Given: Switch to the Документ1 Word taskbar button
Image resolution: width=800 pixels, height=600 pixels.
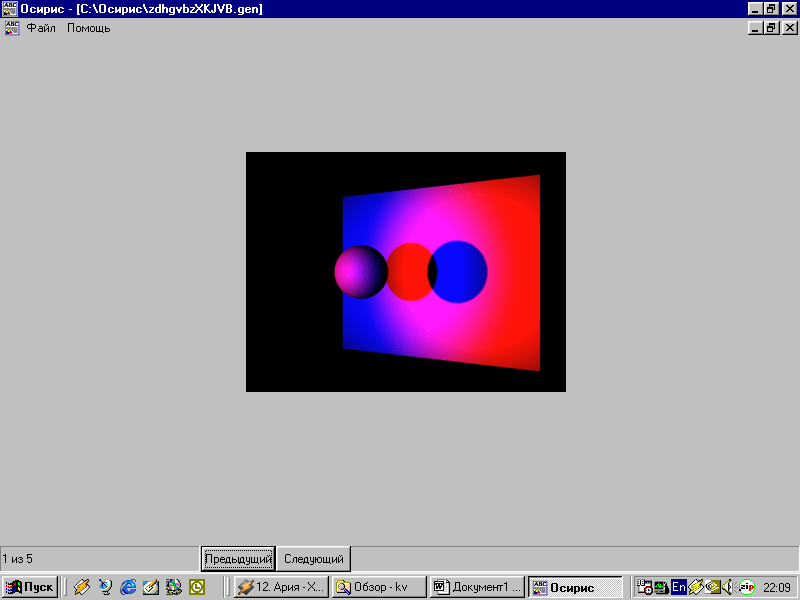Looking at the screenshot, I should click(x=477, y=587).
